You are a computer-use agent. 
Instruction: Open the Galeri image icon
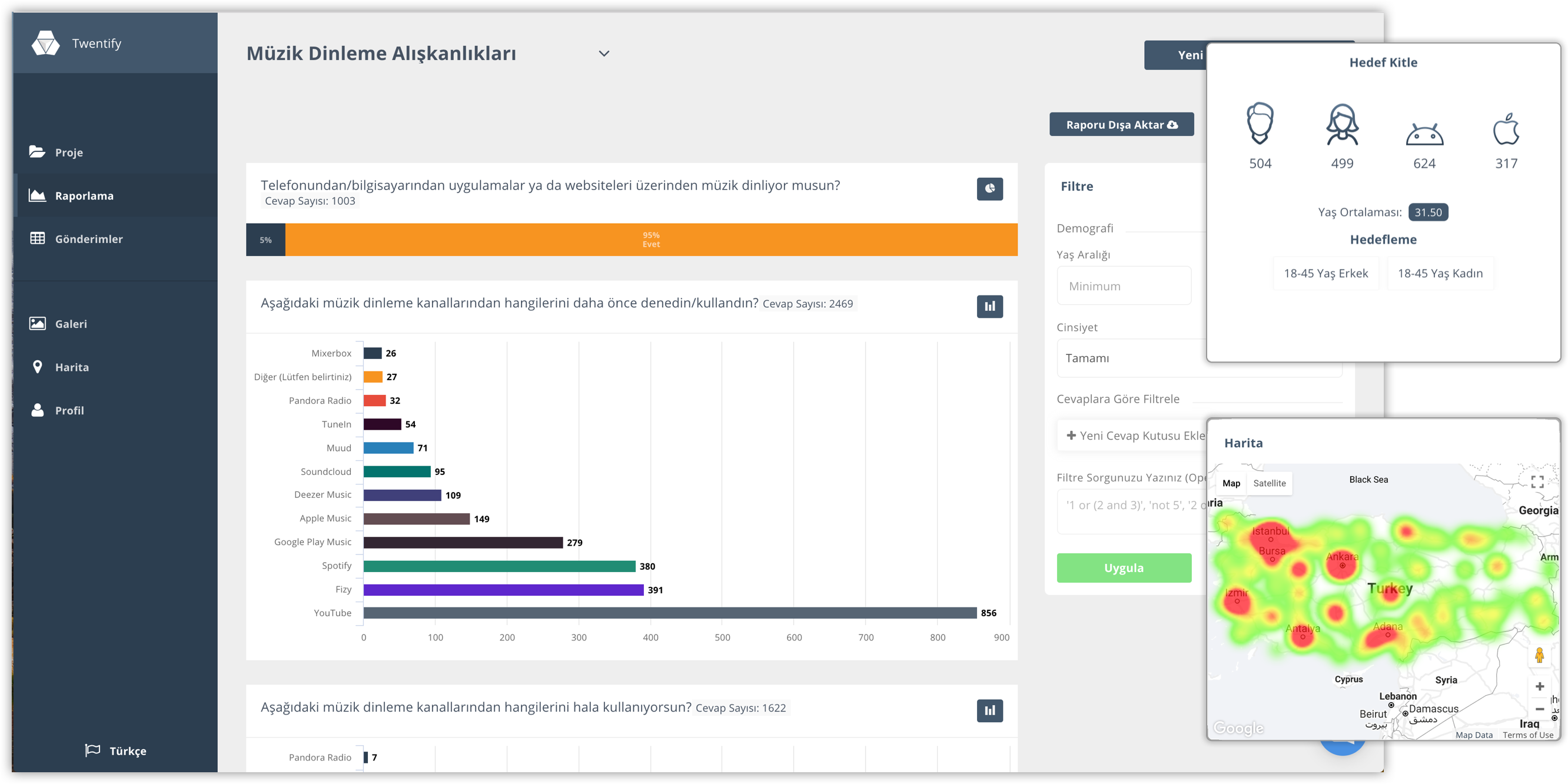click(37, 323)
